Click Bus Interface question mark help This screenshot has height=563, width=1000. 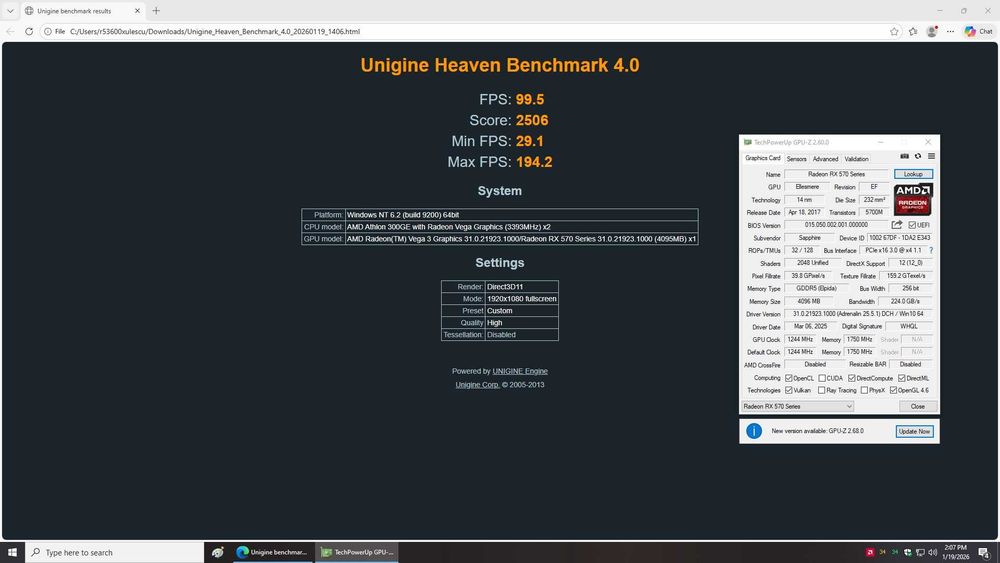pyautogui.click(x=931, y=251)
